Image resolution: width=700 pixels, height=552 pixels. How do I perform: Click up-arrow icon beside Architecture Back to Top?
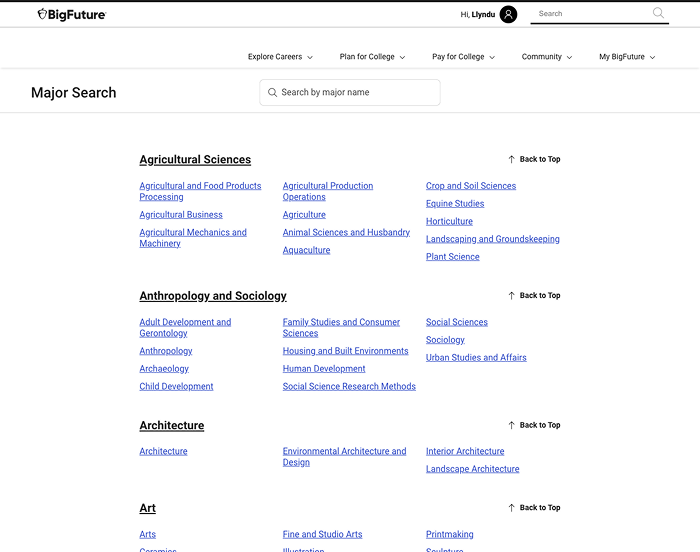tap(512, 425)
